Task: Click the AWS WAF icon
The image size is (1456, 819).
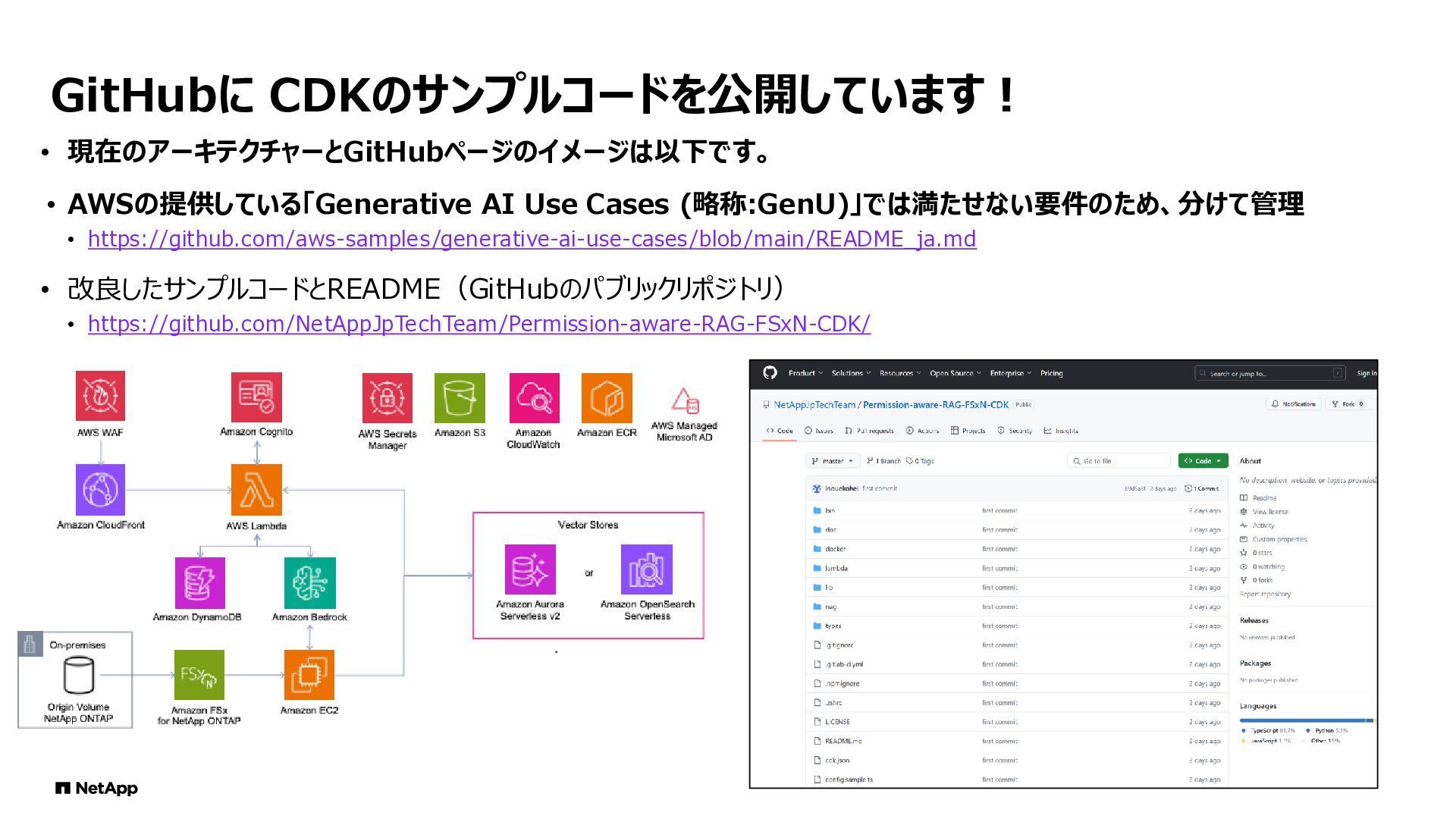Action: tap(100, 396)
